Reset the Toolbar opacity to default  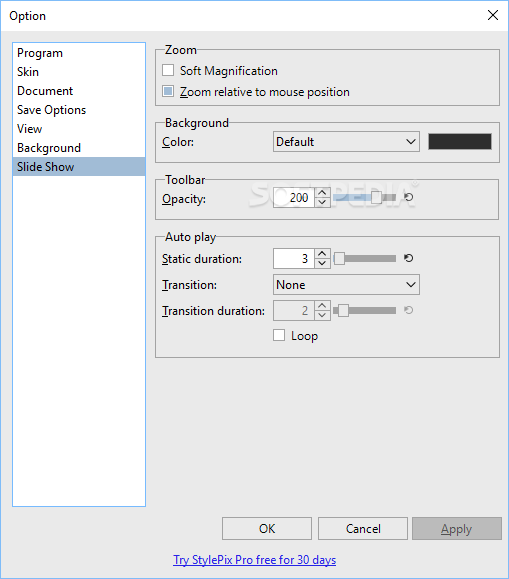(x=408, y=198)
